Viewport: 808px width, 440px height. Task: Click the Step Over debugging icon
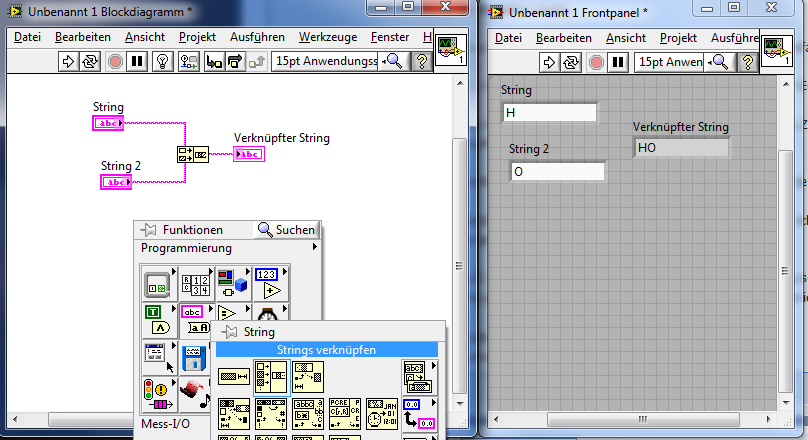coord(234,62)
